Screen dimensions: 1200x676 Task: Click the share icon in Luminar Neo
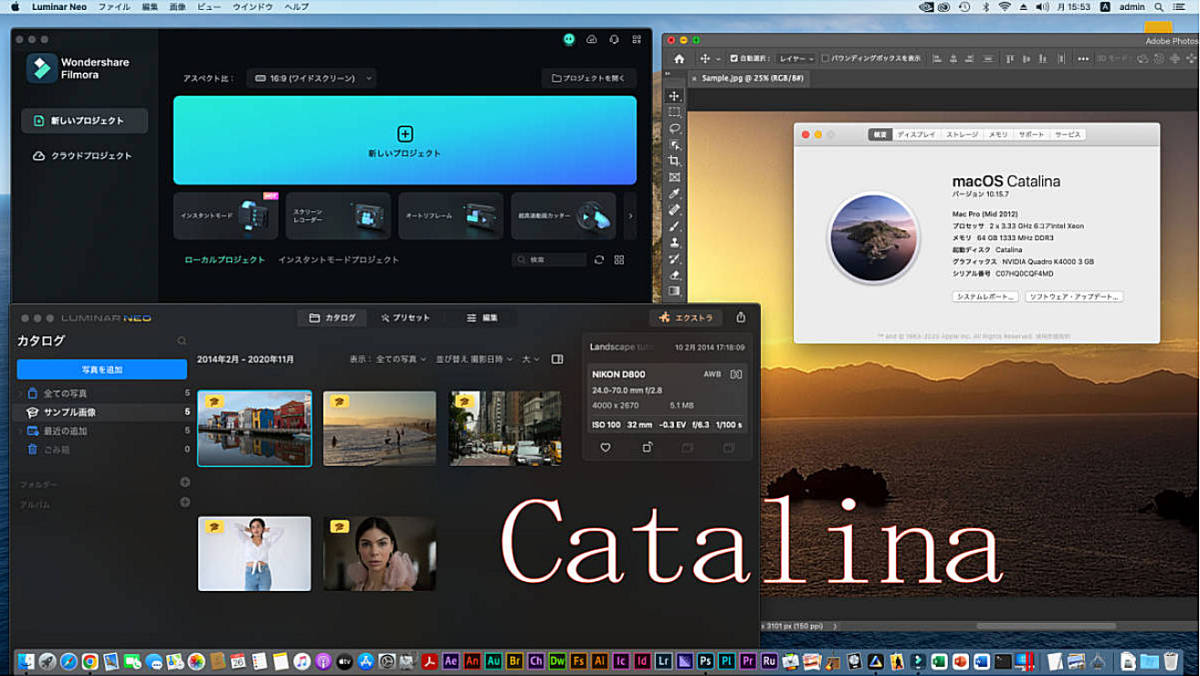tap(741, 318)
